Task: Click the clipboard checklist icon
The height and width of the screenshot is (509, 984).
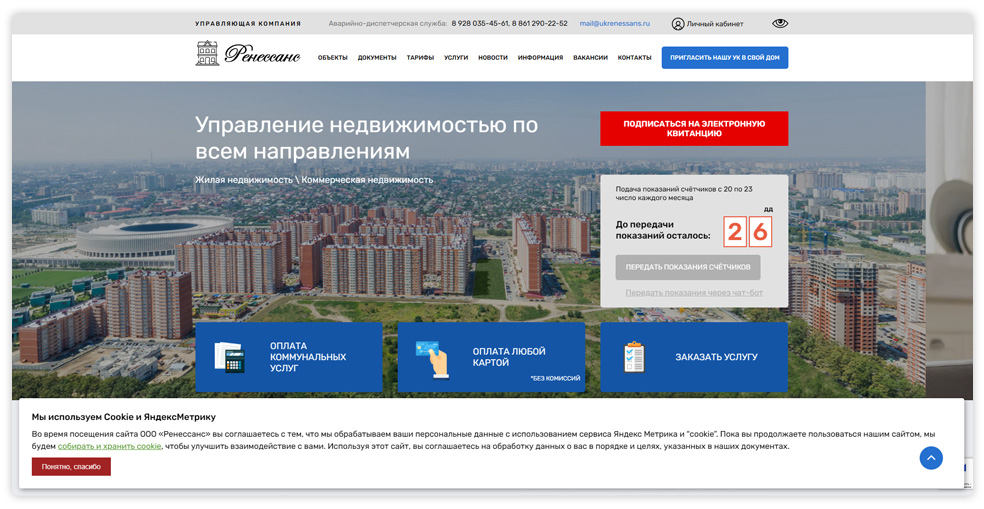Action: click(634, 357)
